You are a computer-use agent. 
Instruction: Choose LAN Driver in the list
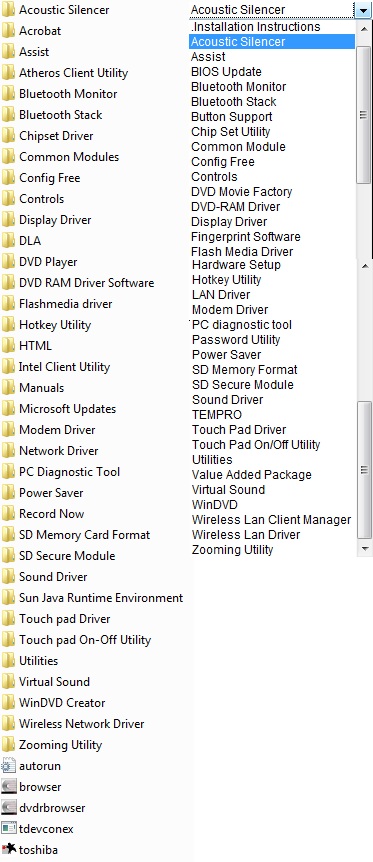coord(221,295)
